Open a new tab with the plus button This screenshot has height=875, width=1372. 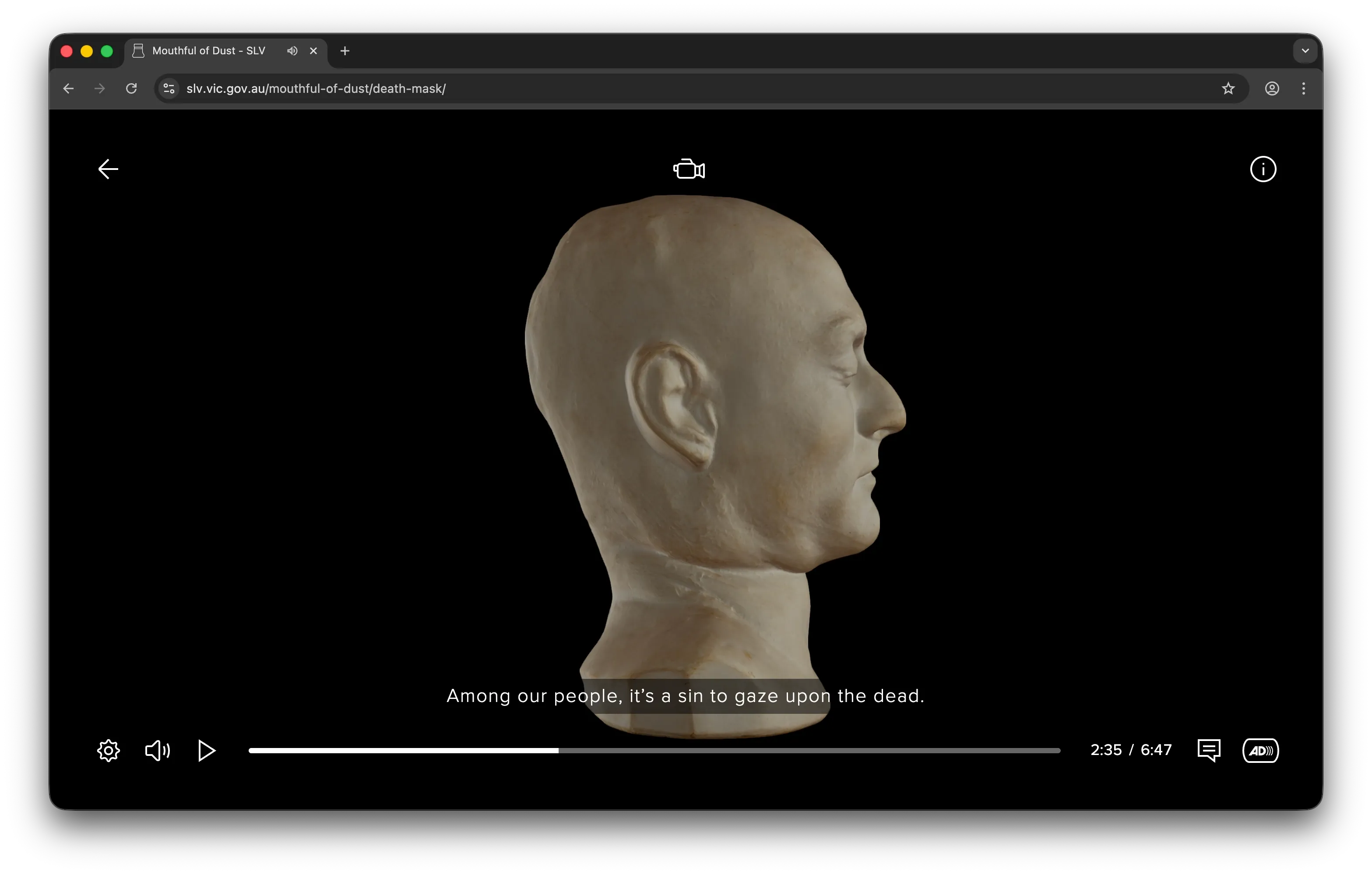point(345,51)
